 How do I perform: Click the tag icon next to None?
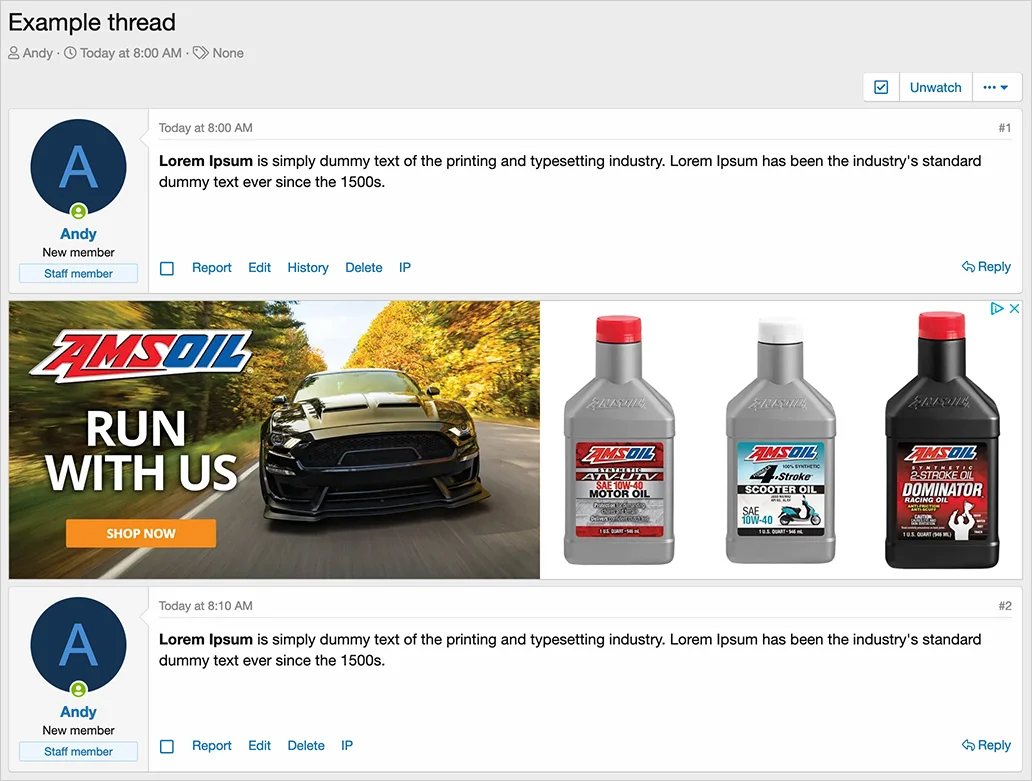200,53
